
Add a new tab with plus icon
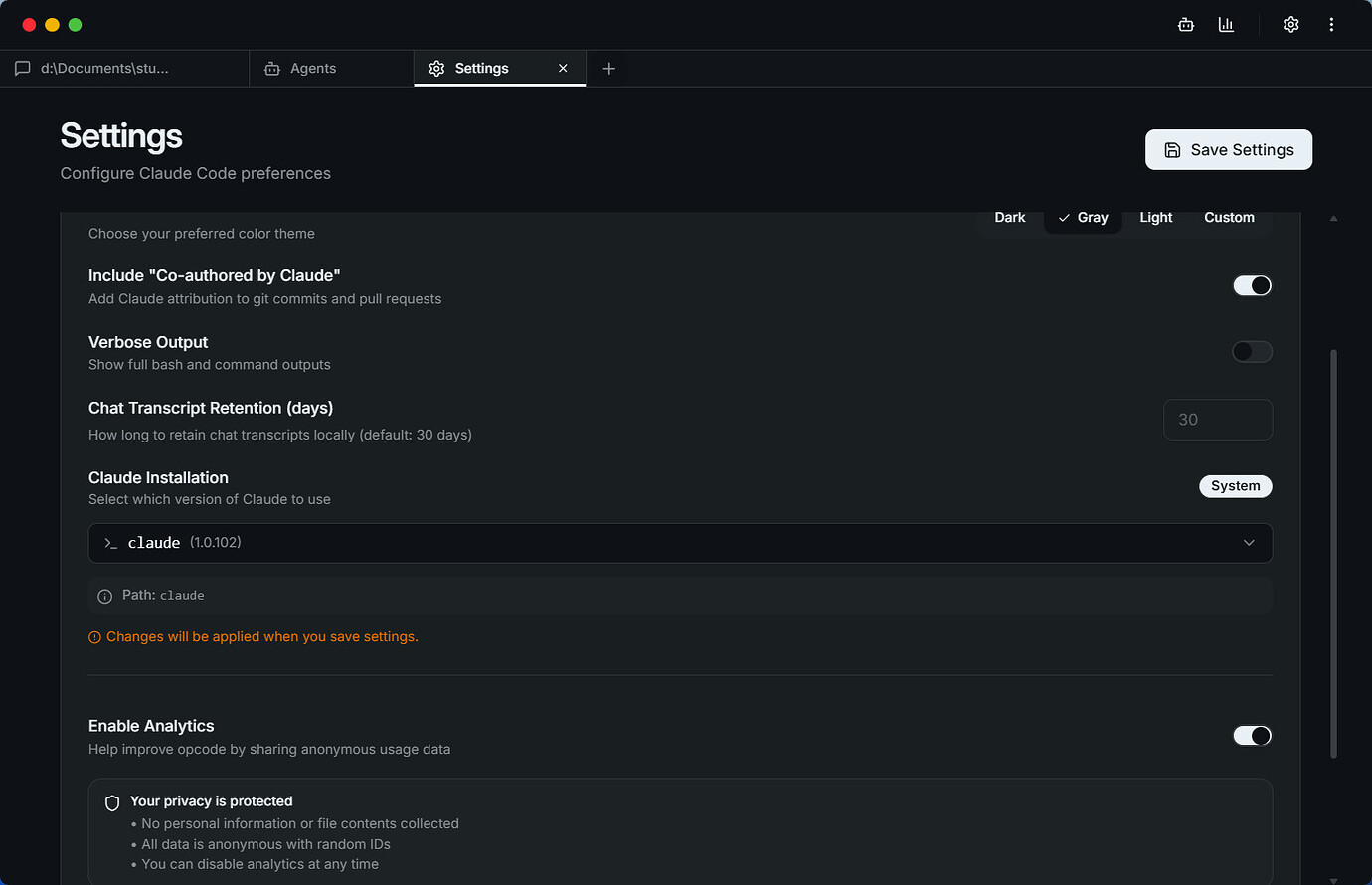click(x=609, y=68)
